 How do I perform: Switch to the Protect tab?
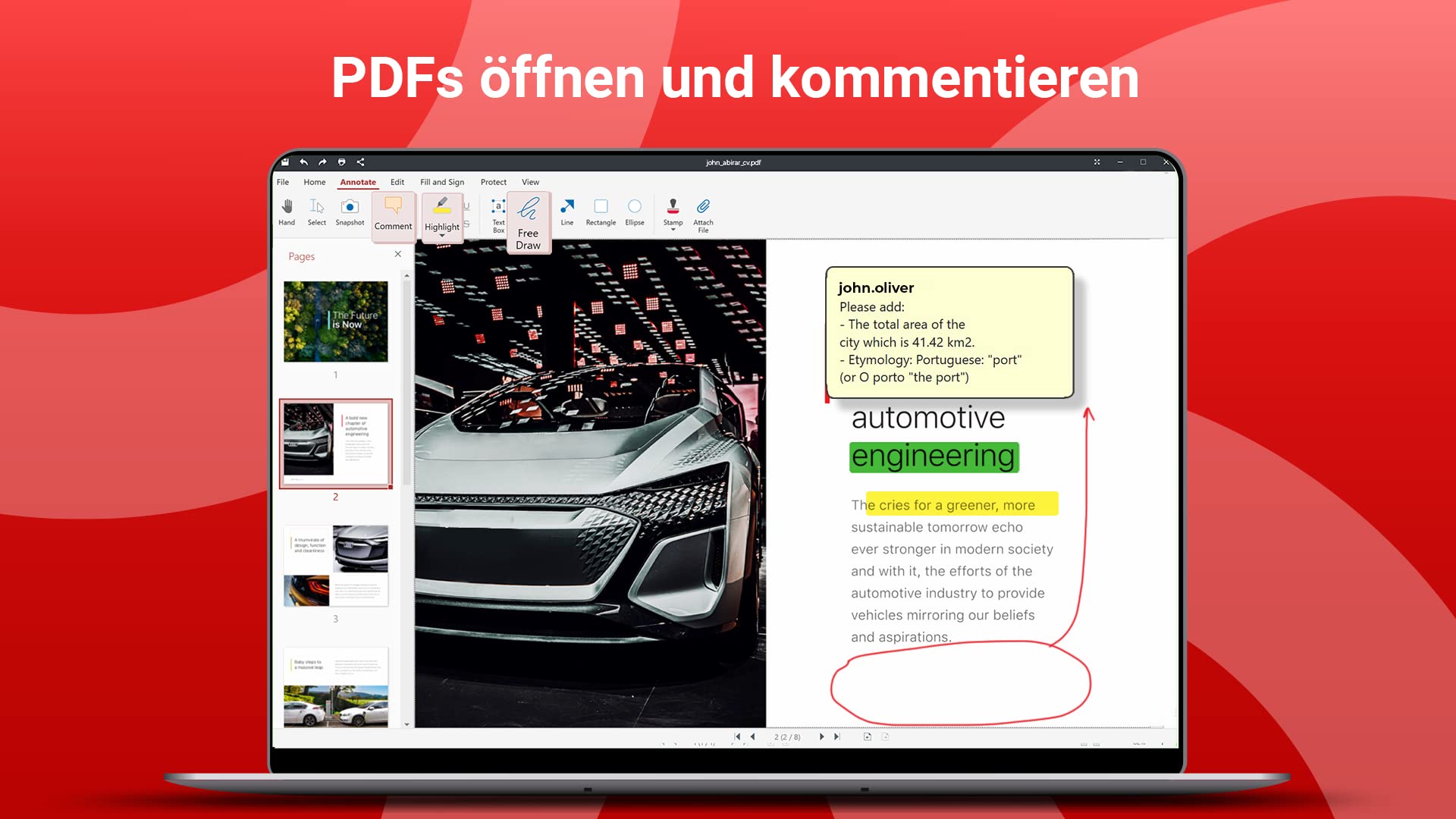coord(494,182)
